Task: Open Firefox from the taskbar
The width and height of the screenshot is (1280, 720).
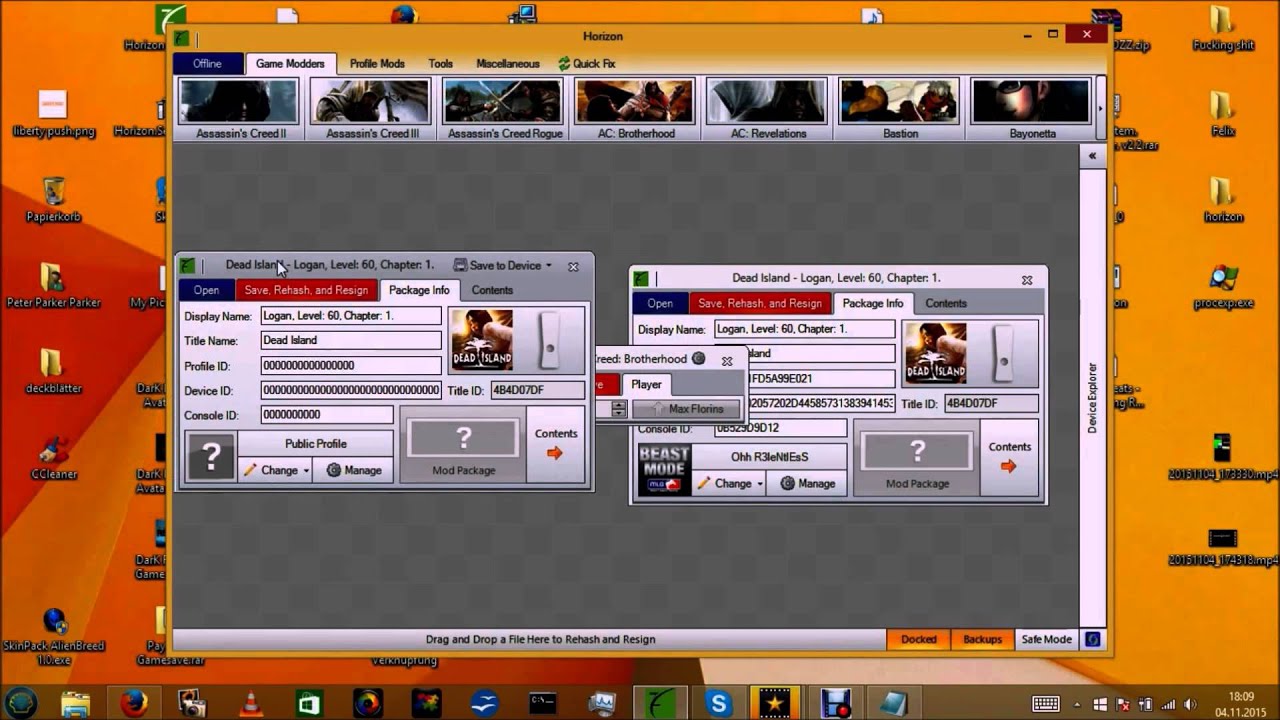Action: coord(134,703)
